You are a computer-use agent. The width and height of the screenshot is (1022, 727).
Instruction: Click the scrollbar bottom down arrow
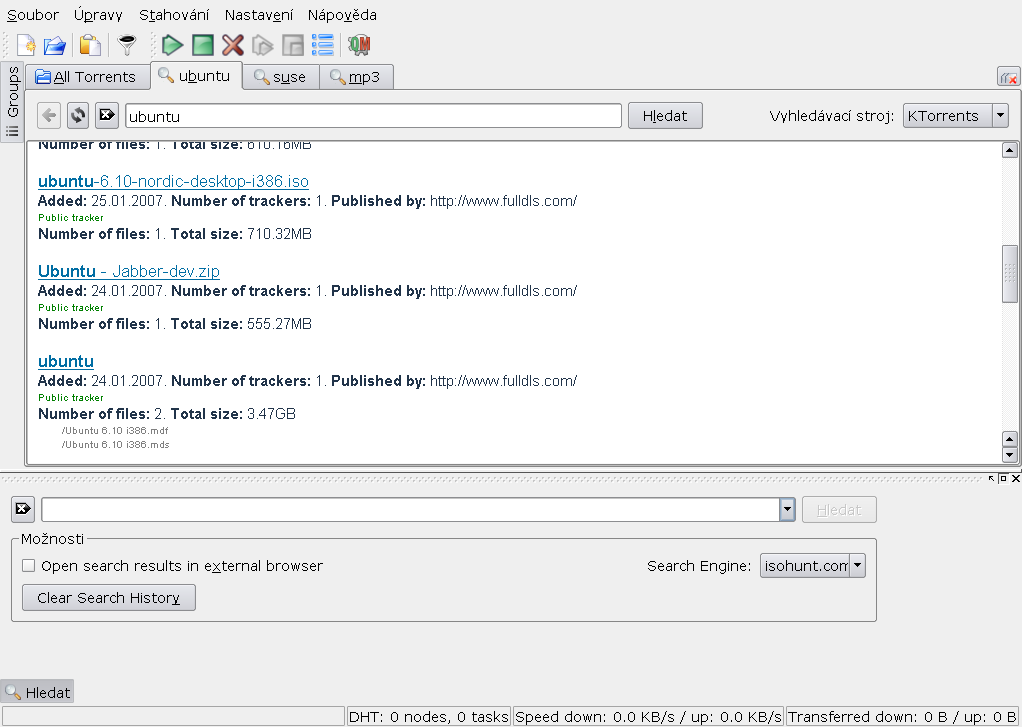click(x=1009, y=454)
